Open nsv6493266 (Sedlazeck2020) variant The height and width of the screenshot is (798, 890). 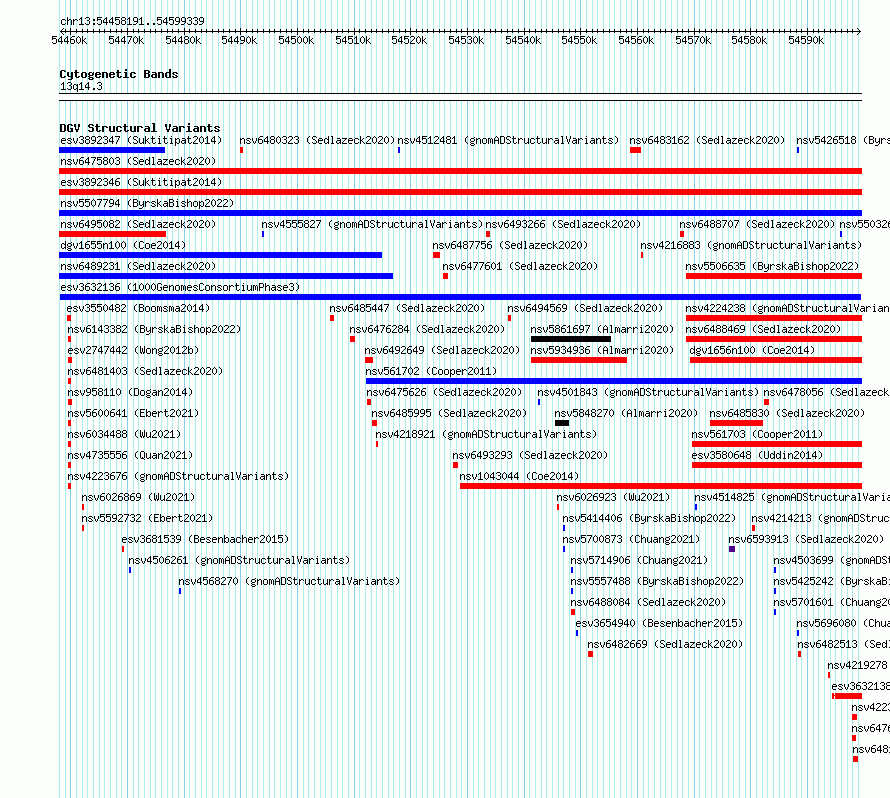tap(563, 224)
